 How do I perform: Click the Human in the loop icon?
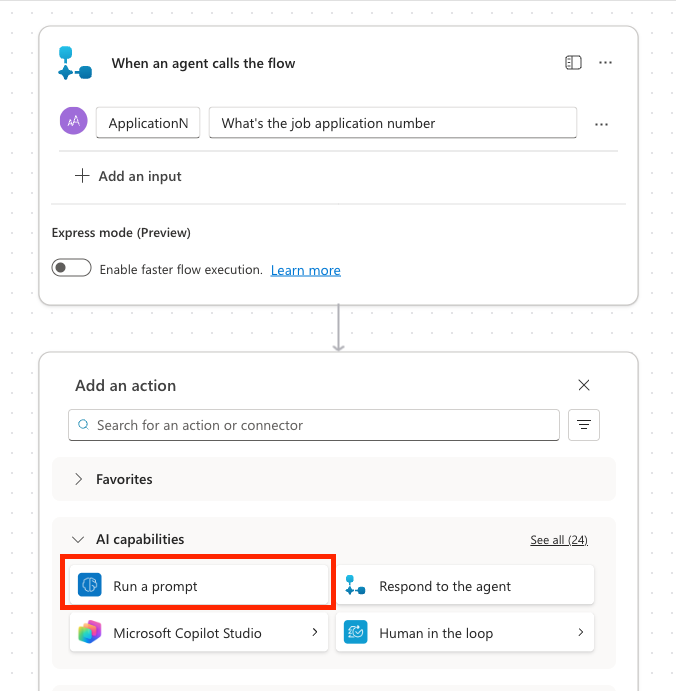pyautogui.click(x=356, y=632)
